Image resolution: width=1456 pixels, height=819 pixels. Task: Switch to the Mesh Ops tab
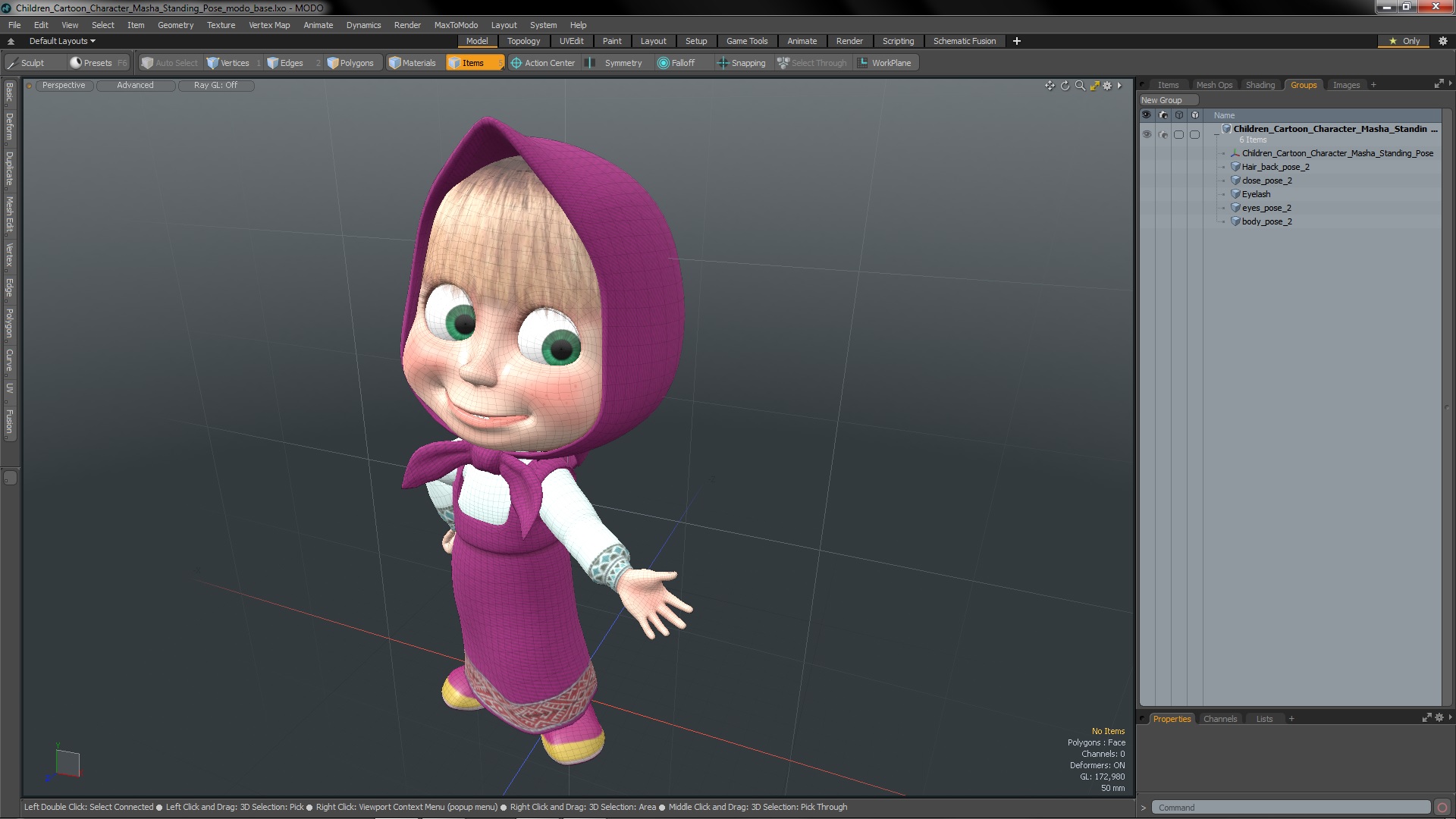tap(1214, 85)
